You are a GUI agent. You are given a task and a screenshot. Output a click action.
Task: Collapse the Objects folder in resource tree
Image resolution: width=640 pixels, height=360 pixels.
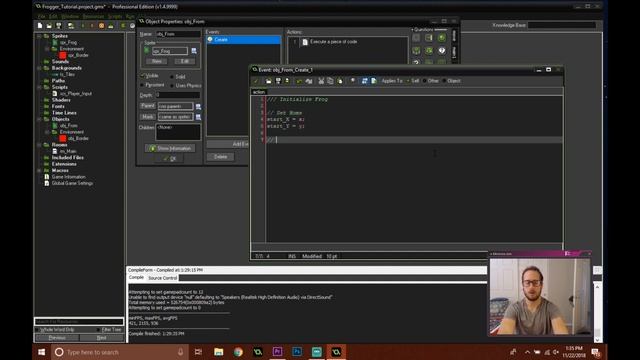point(39,119)
